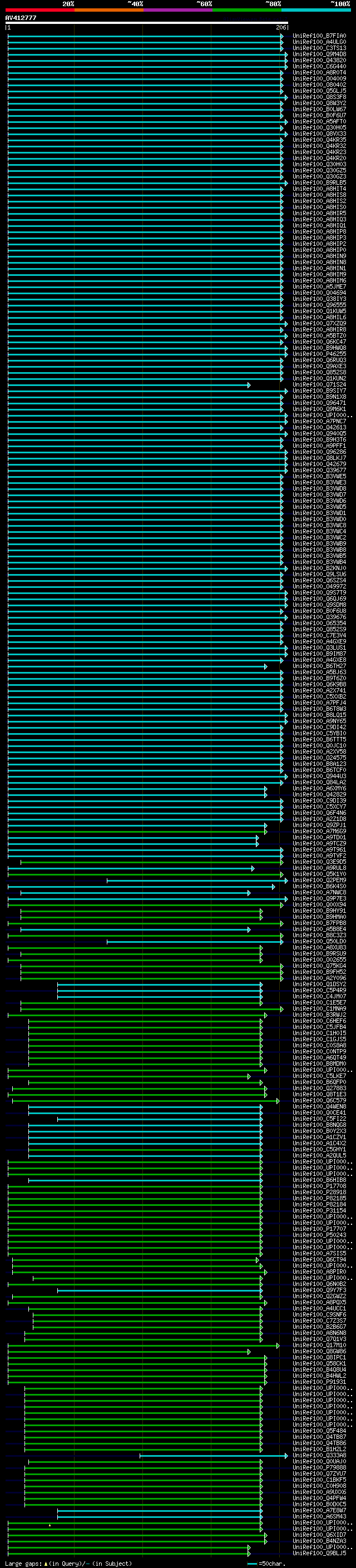
Task: Click the red ~20% identity legend segment
Action: (39, 10)
